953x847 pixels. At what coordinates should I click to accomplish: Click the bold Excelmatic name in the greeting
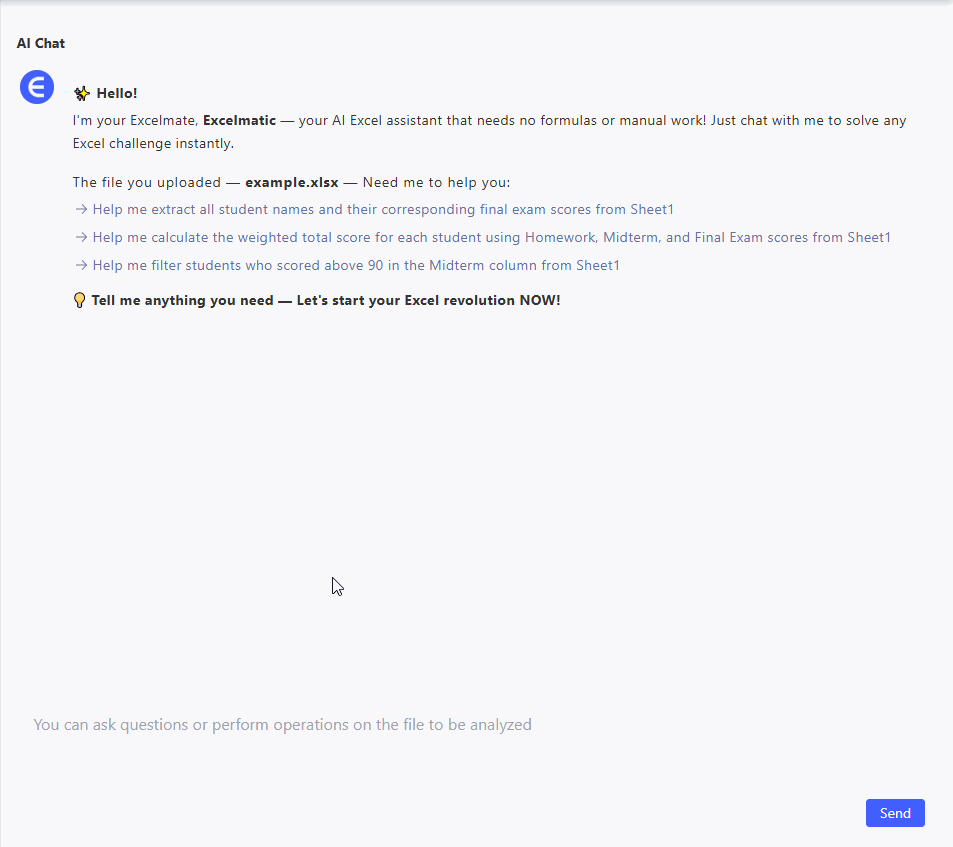(239, 121)
